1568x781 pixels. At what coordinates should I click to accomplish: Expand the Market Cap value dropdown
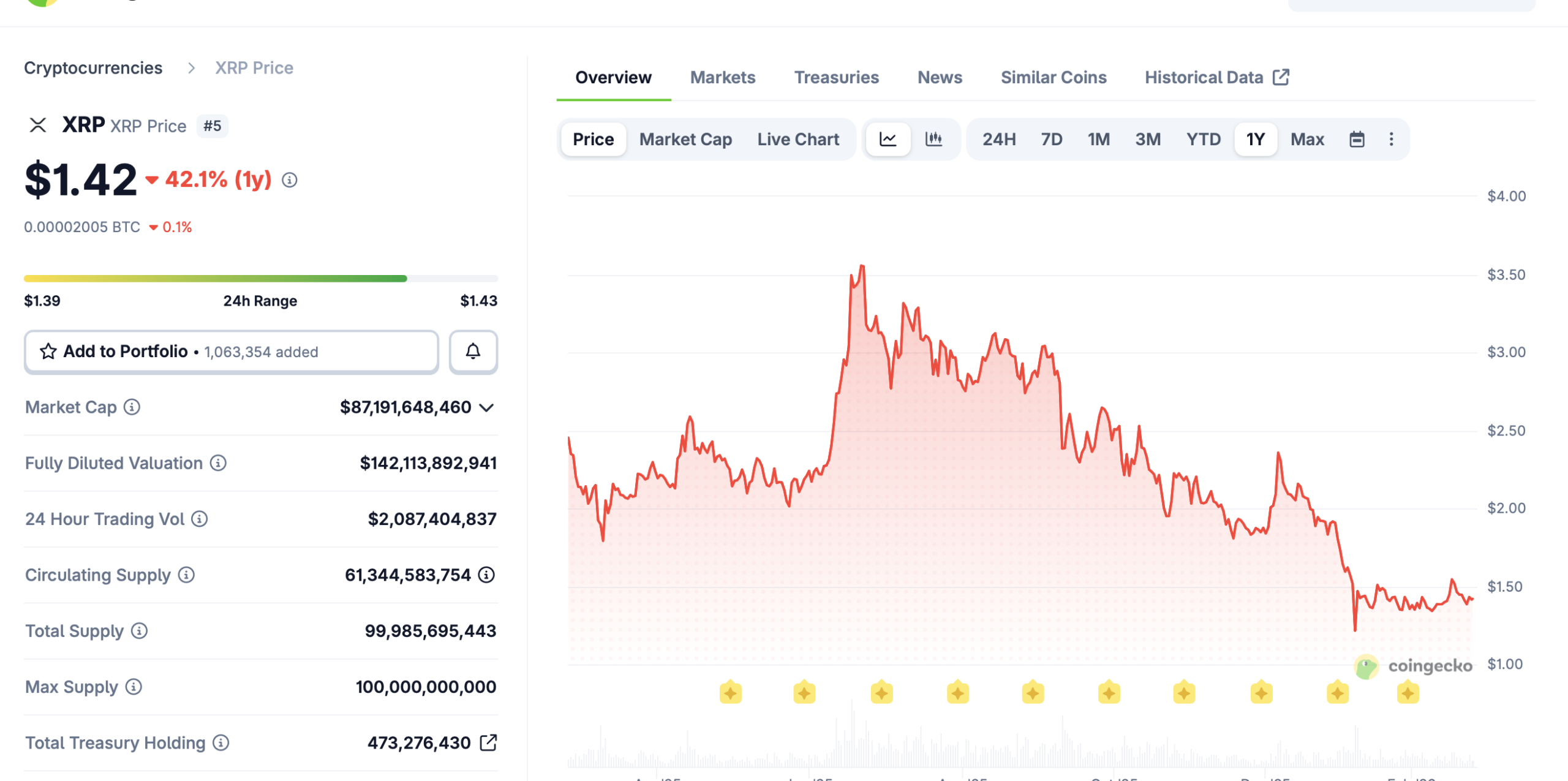(x=486, y=407)
